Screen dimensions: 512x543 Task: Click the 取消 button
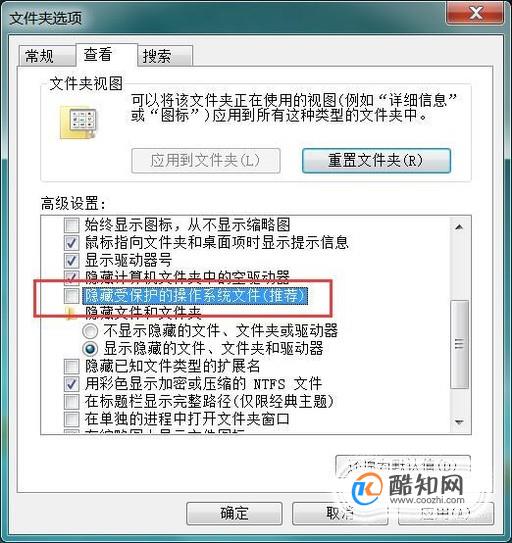click(x=340, y=513)
